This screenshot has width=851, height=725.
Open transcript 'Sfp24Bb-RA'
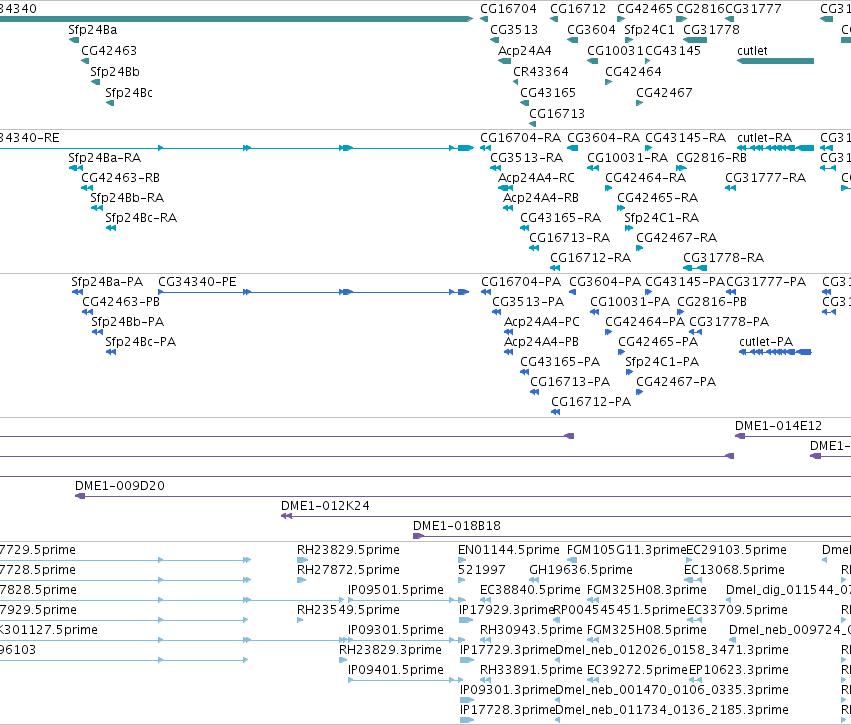127,198
